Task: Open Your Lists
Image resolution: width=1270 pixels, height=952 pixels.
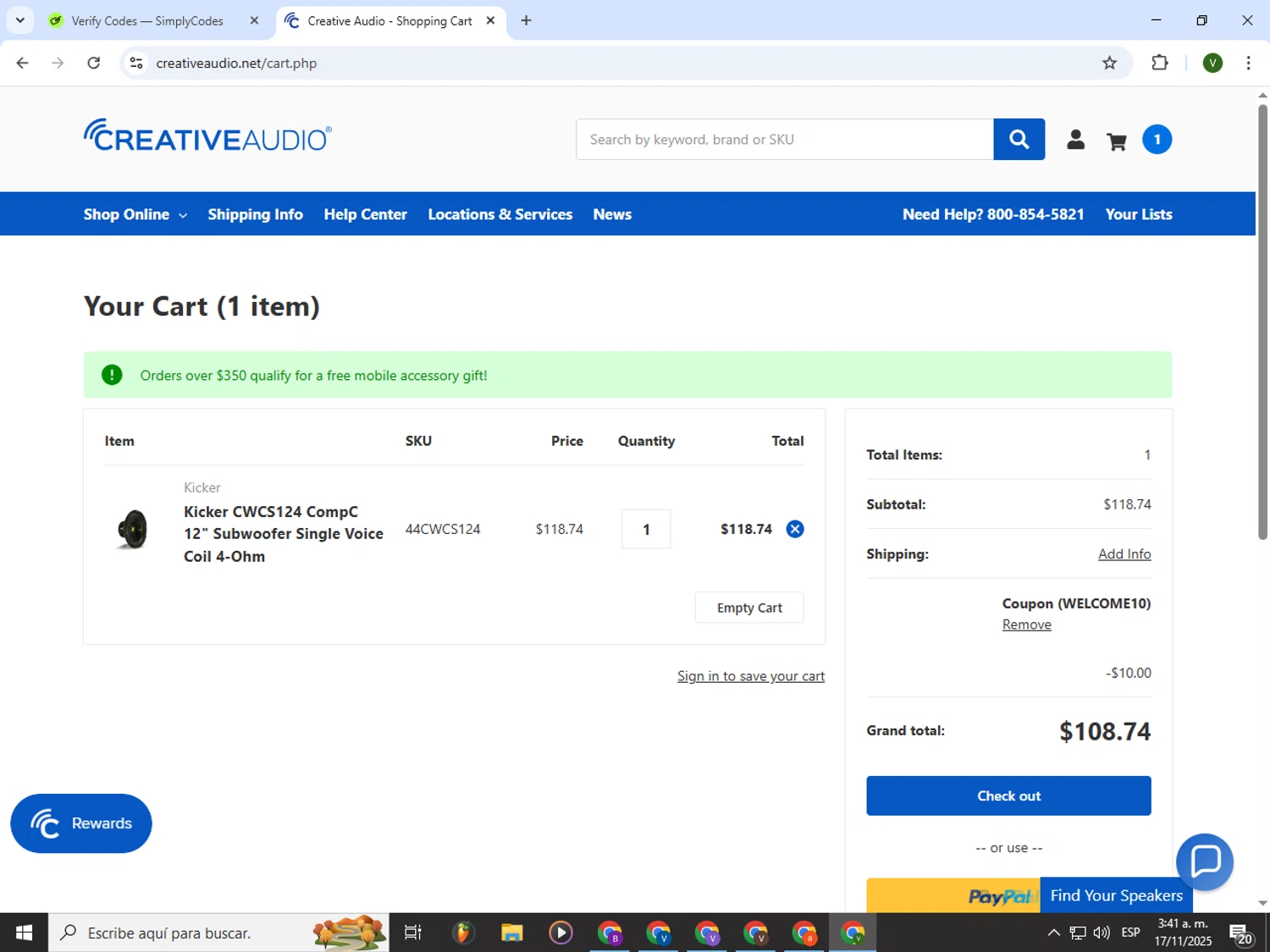Action: [1139, 214]
